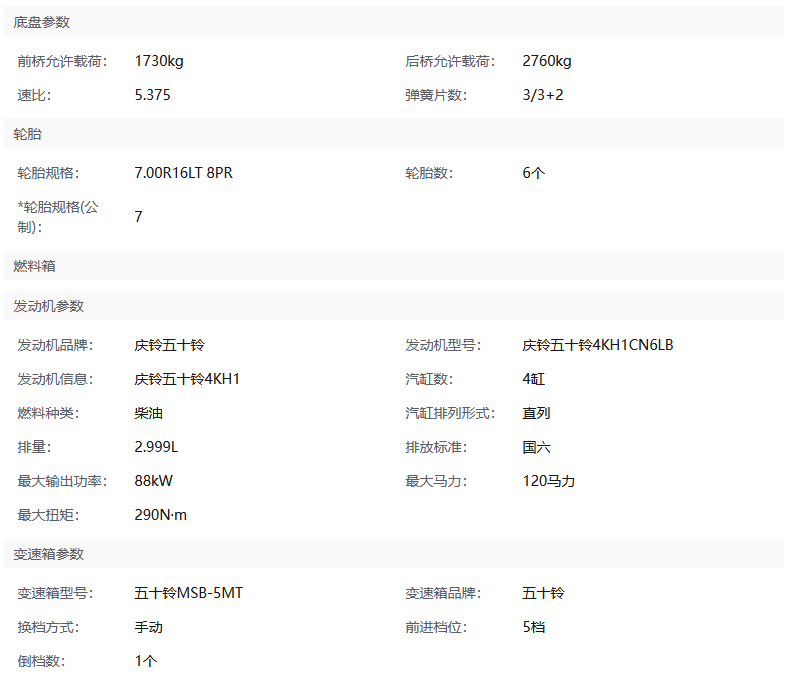
Task: Select the front axle load value 1730kg
Action: coord(159,61)
